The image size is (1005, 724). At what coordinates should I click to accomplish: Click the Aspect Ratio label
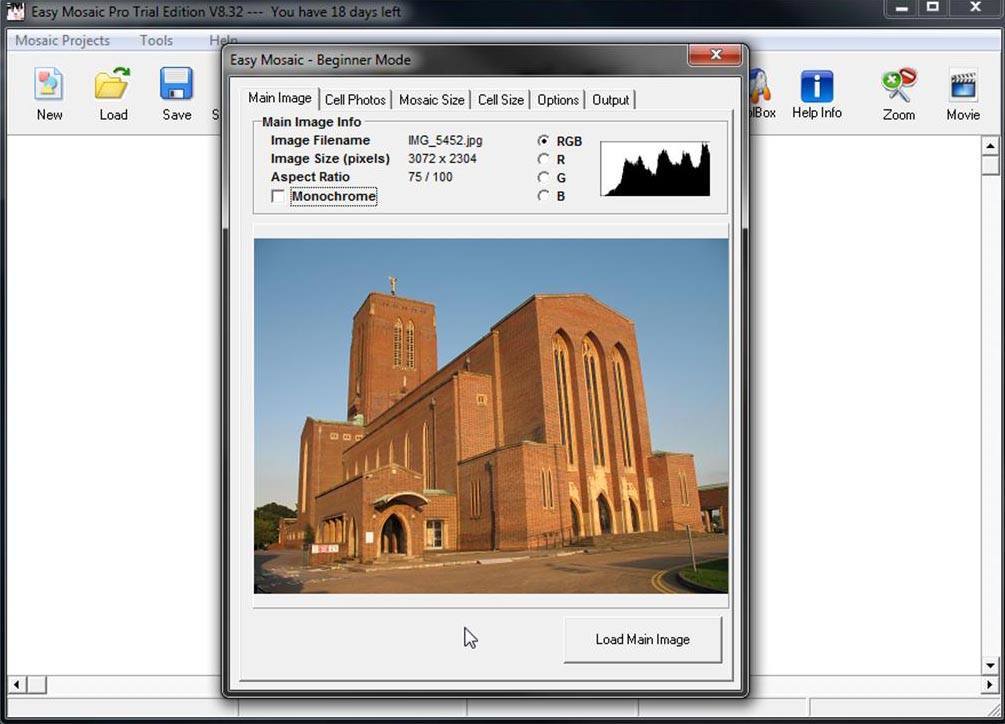coord(310,177)
